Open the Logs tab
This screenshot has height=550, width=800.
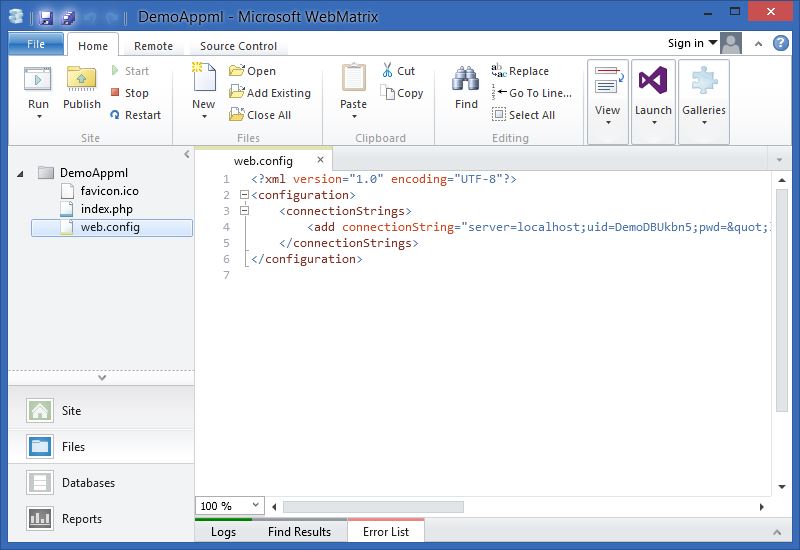[223, 532]
